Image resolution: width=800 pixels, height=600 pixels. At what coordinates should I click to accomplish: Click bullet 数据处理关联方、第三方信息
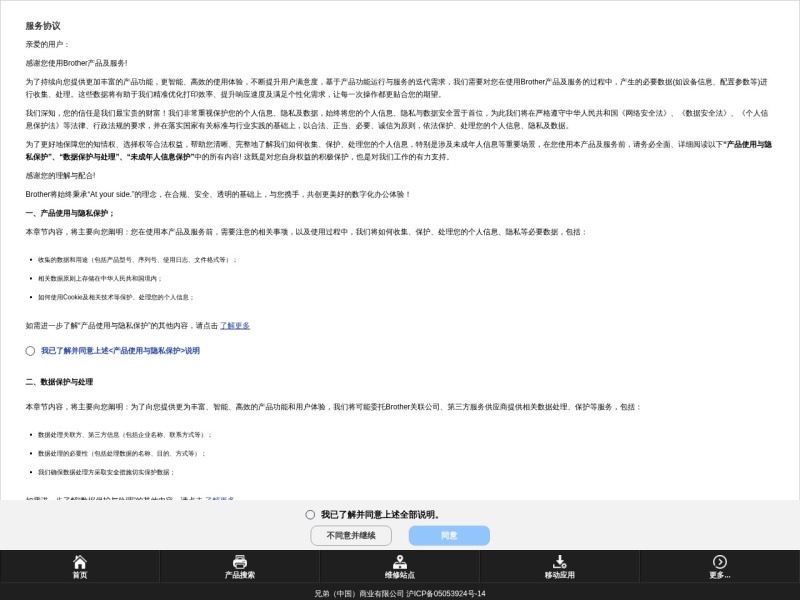[124, 435]
